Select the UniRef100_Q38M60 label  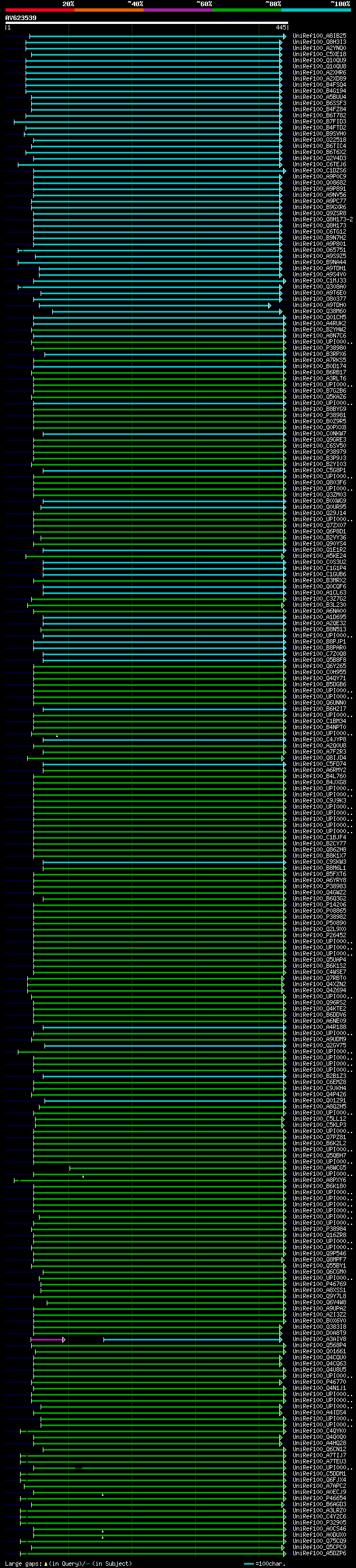pyautogui.click(x=319, y=311)
